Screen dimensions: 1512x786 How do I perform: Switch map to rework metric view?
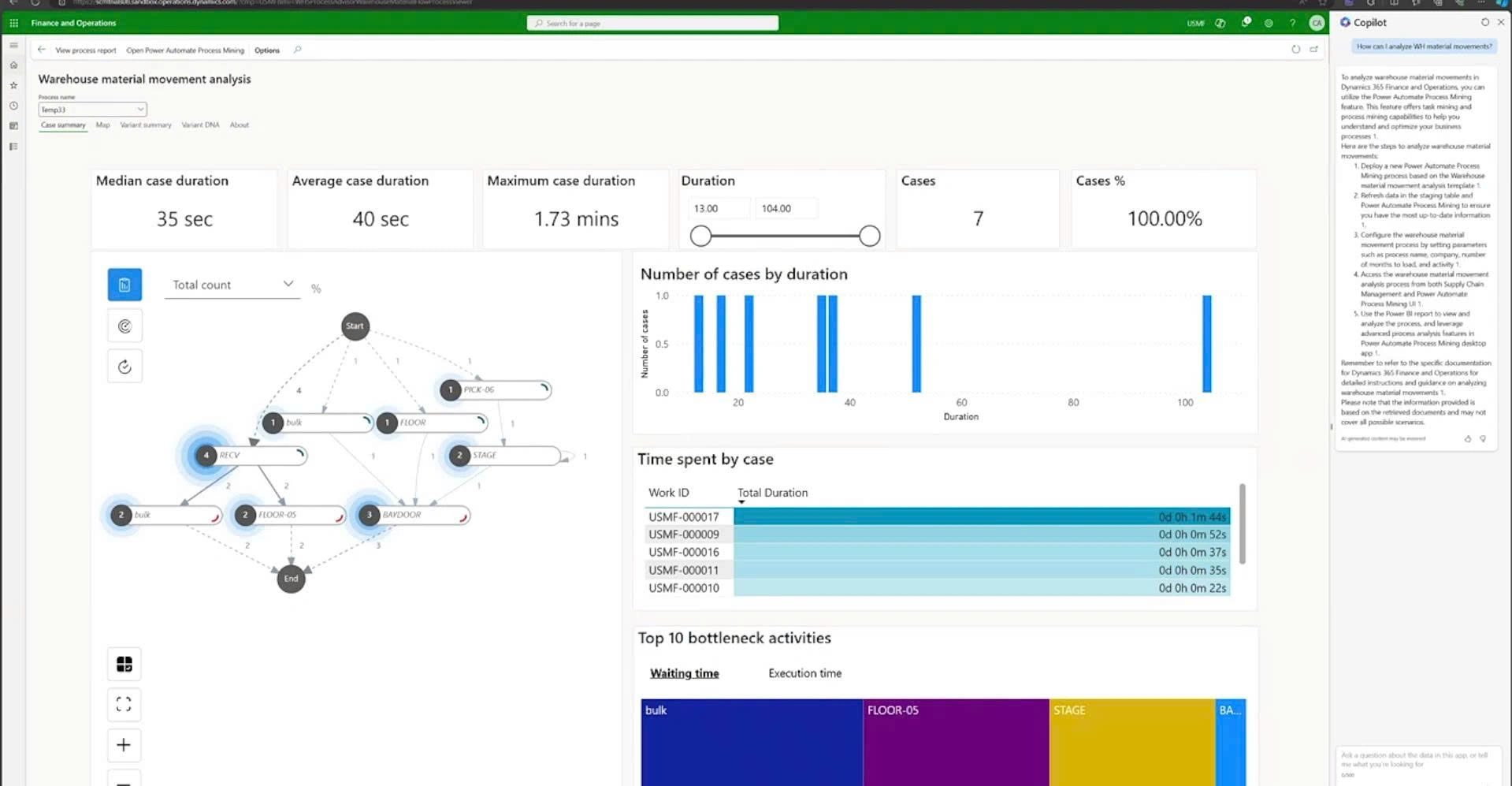(124, 367)
